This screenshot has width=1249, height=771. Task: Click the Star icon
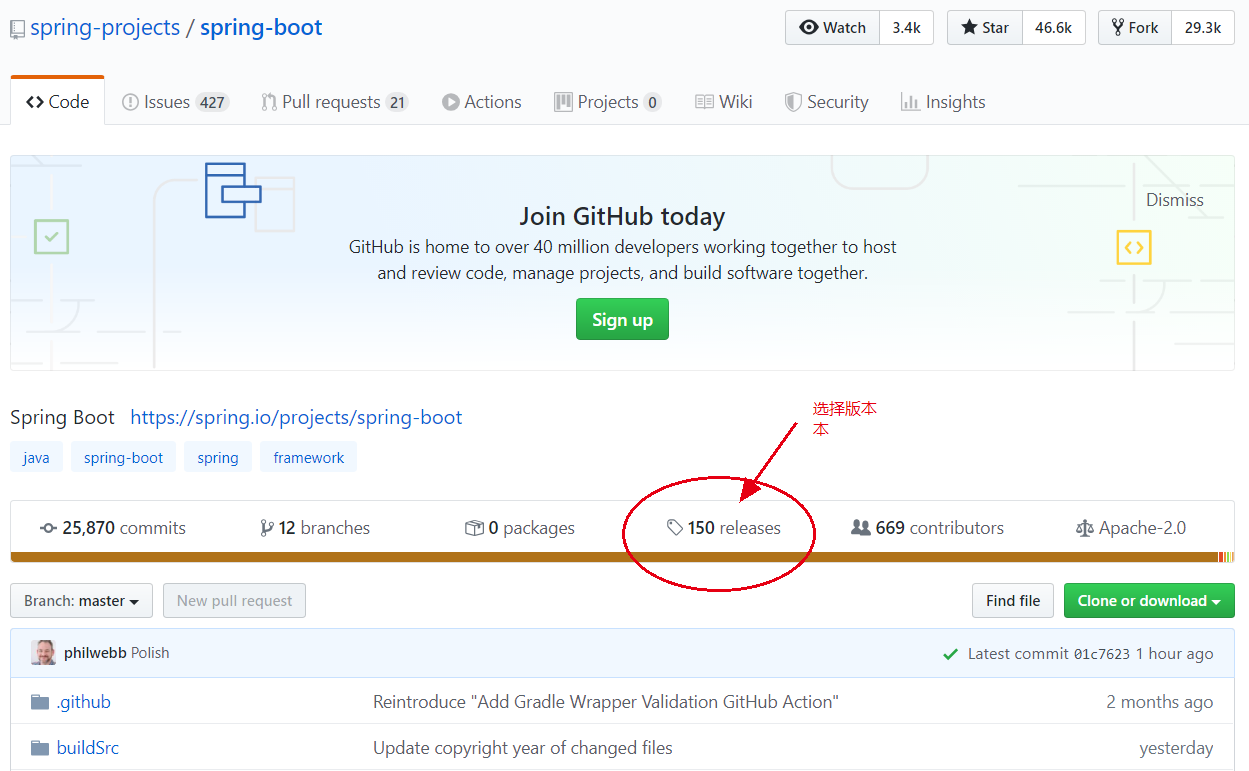tap(969, 28)
